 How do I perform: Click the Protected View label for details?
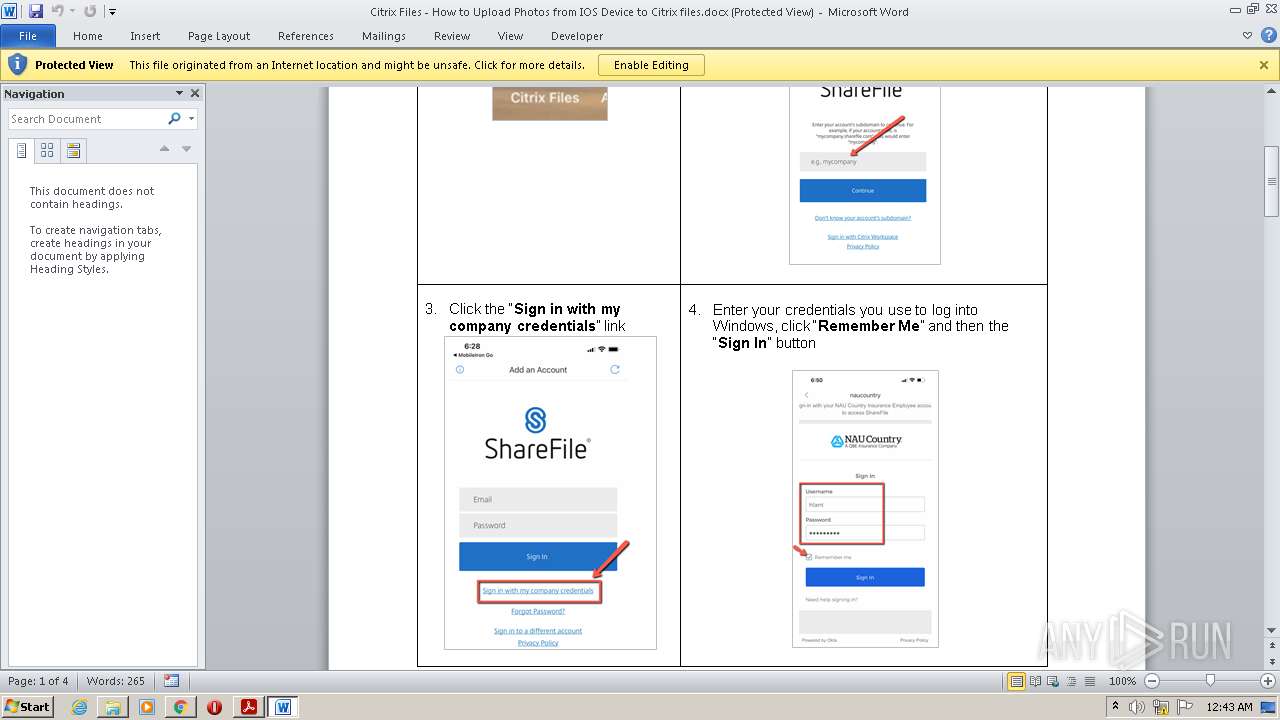(74, 65)
